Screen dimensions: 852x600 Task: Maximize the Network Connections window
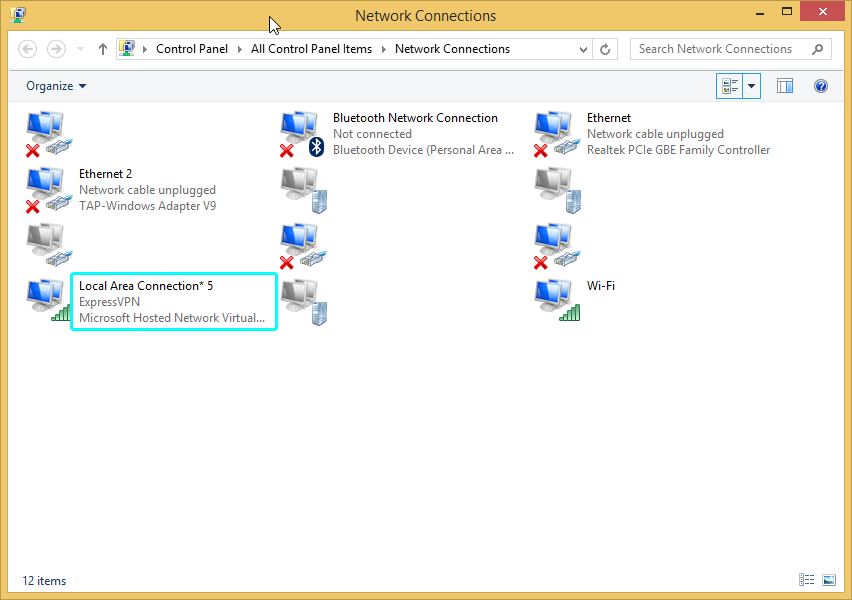pos(787,11)
